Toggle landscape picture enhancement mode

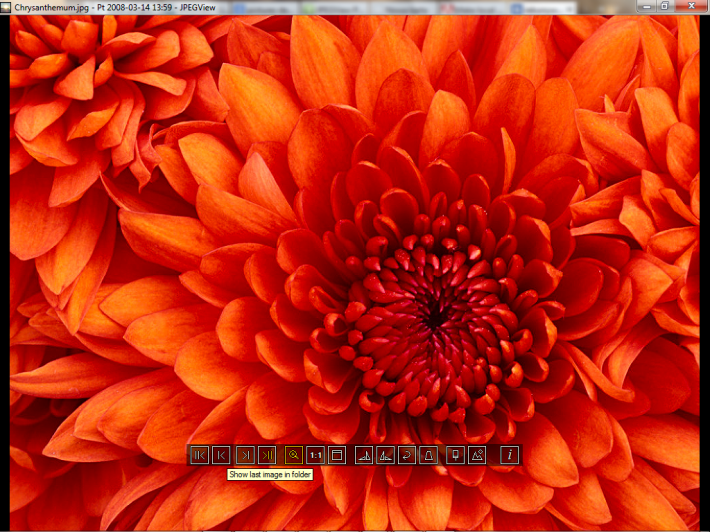(477, 455)
